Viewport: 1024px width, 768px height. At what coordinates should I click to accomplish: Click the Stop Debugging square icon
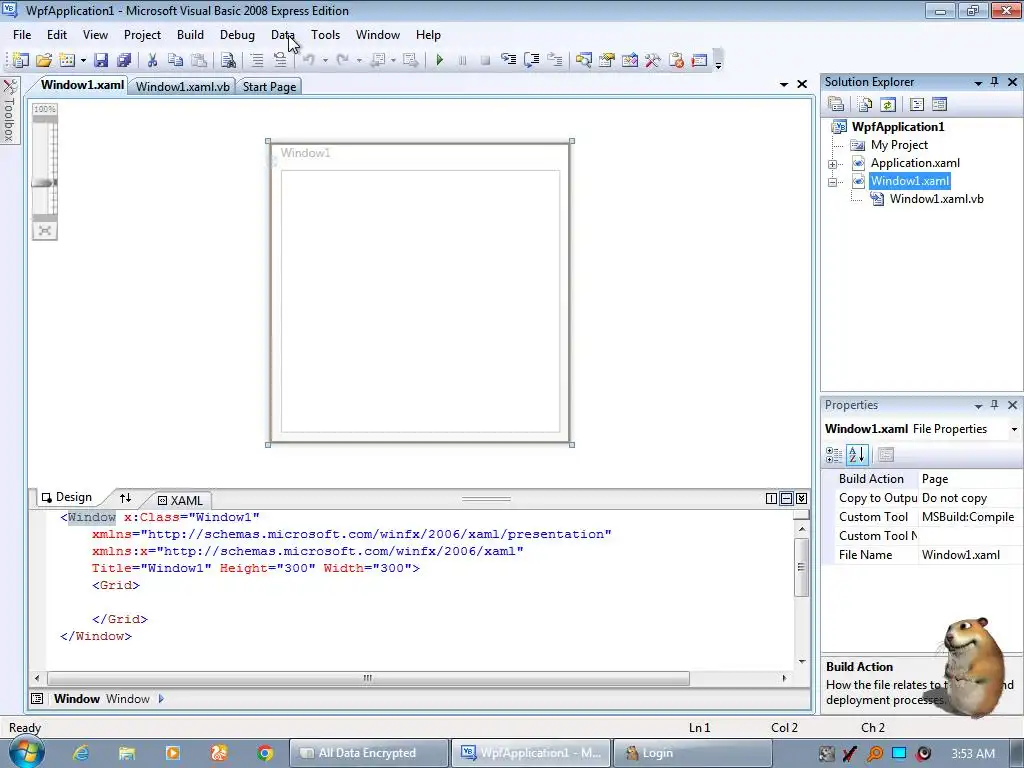485,61
